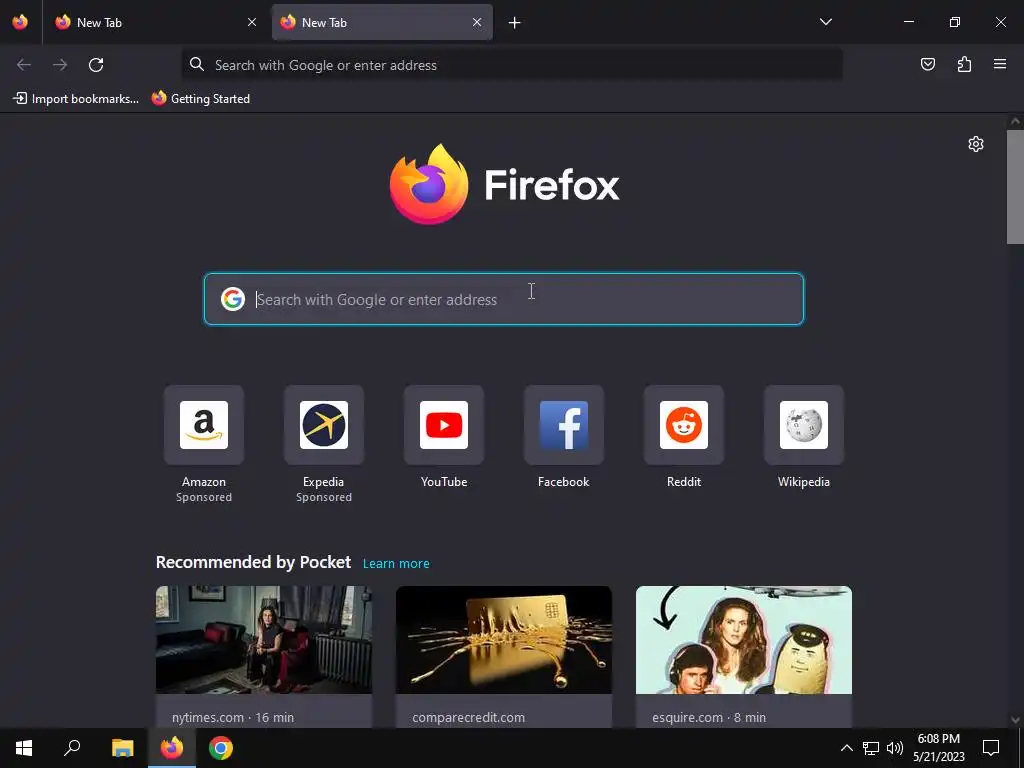This screenshot has width=1024, height=768.
Task: Open Windows taskbar search
Action: [72, 748]
